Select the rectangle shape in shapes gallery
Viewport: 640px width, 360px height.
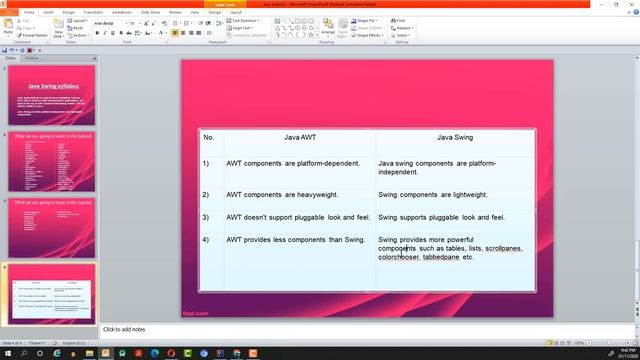(298, 21)
